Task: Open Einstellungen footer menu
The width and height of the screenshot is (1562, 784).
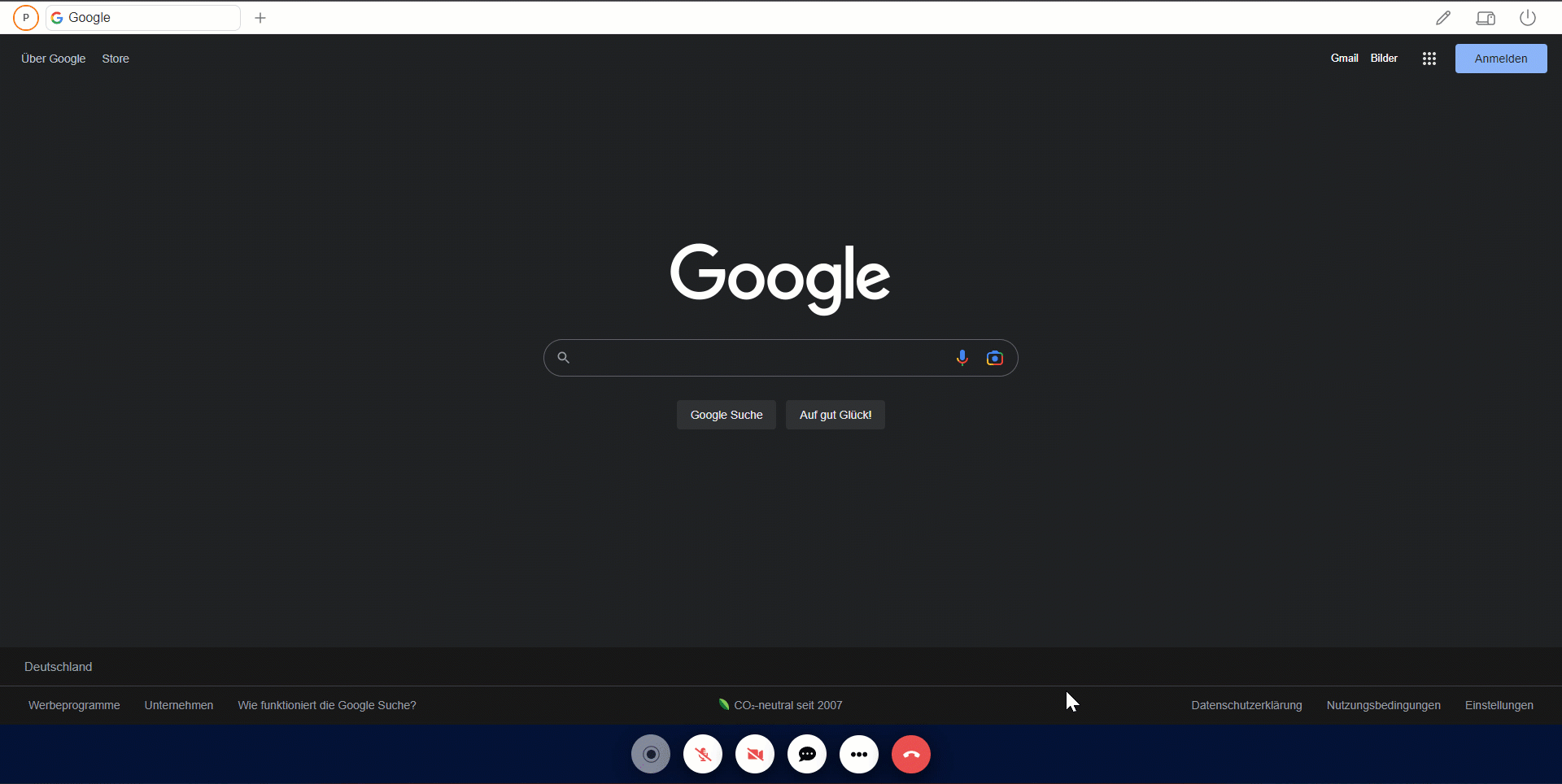Action: 1499,705
